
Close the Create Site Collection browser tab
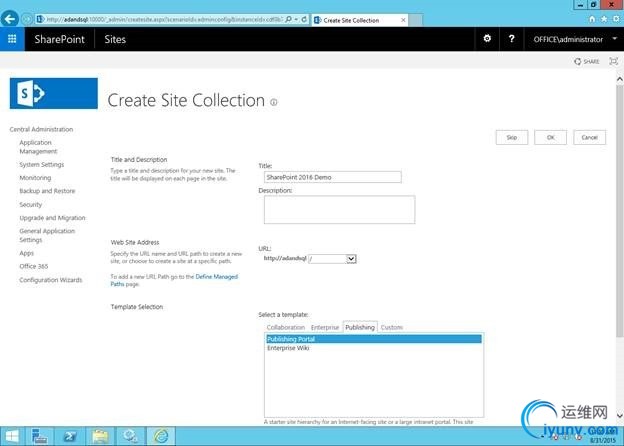pyautogui.click(x=403, y=20)
